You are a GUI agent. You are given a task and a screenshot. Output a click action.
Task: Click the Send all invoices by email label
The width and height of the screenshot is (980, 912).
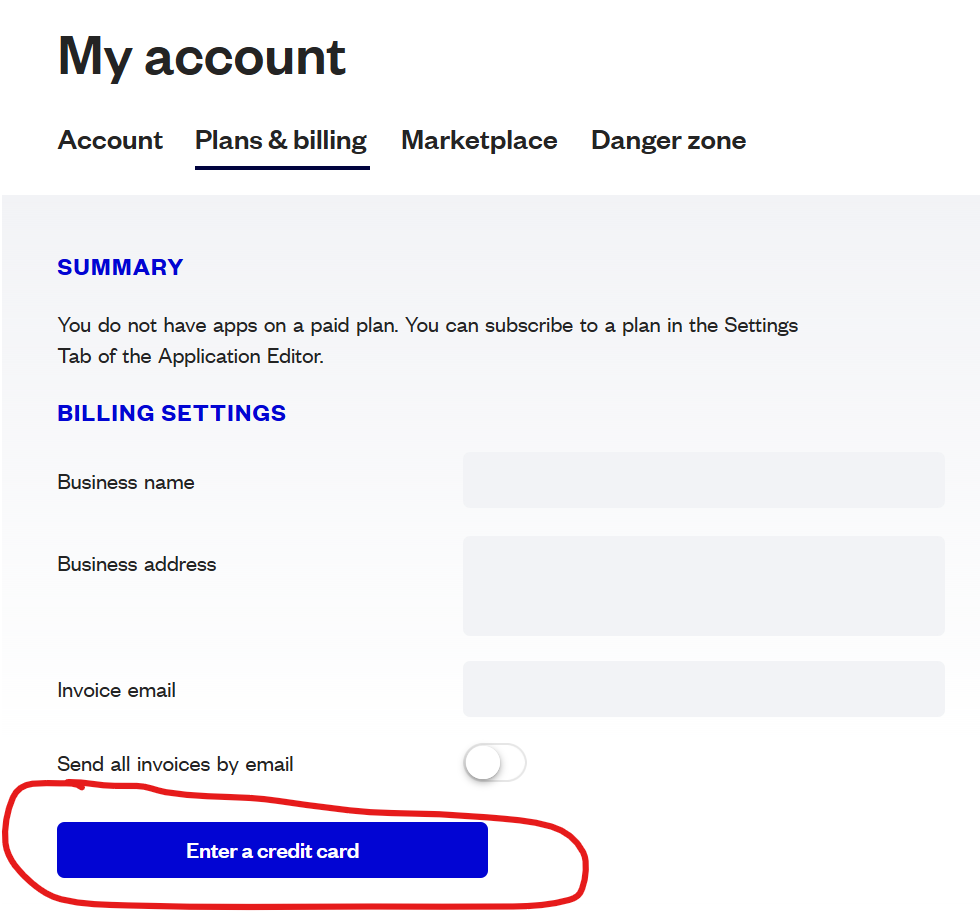[175, 764]
